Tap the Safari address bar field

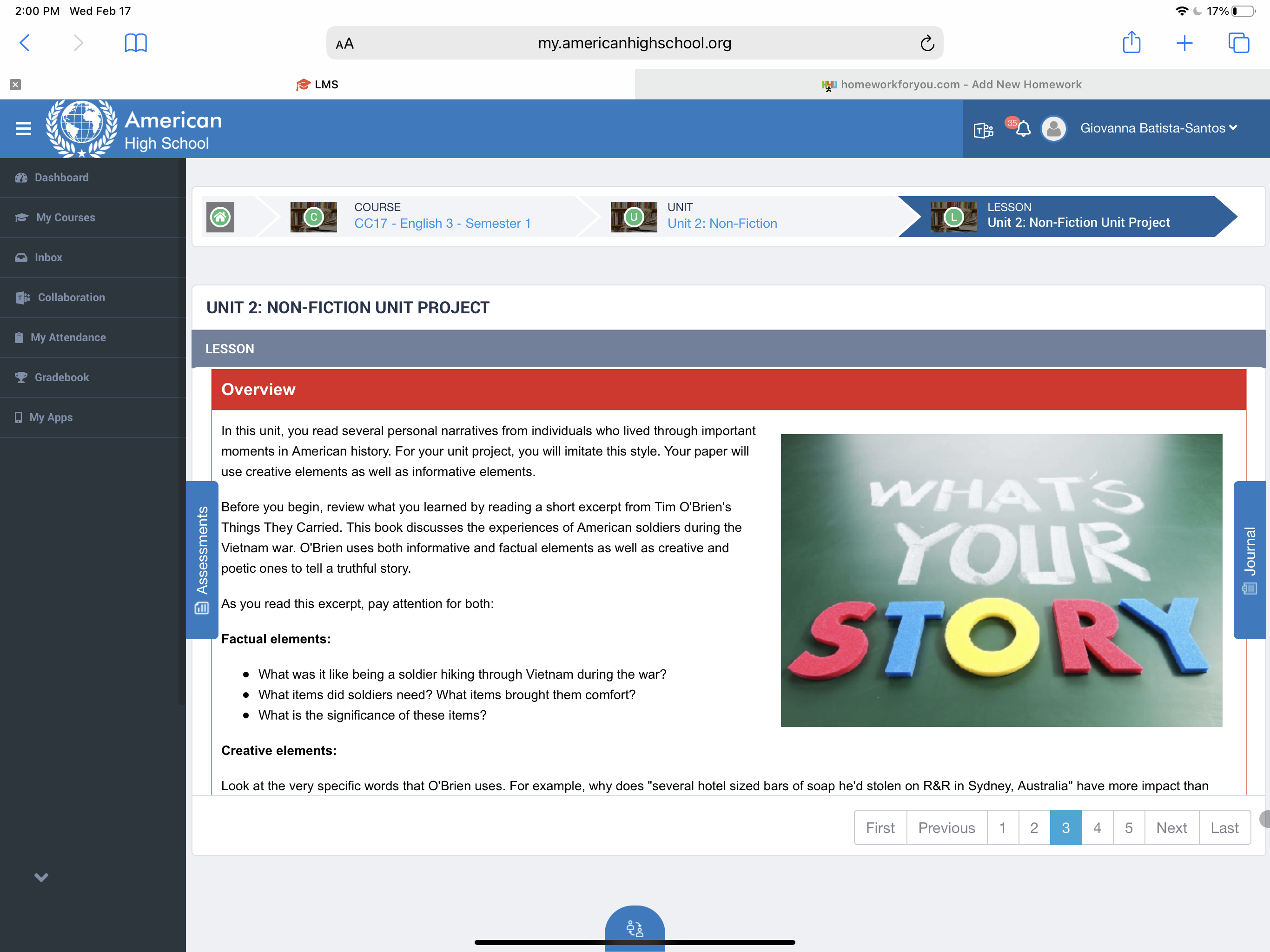[x=634, y=43]
